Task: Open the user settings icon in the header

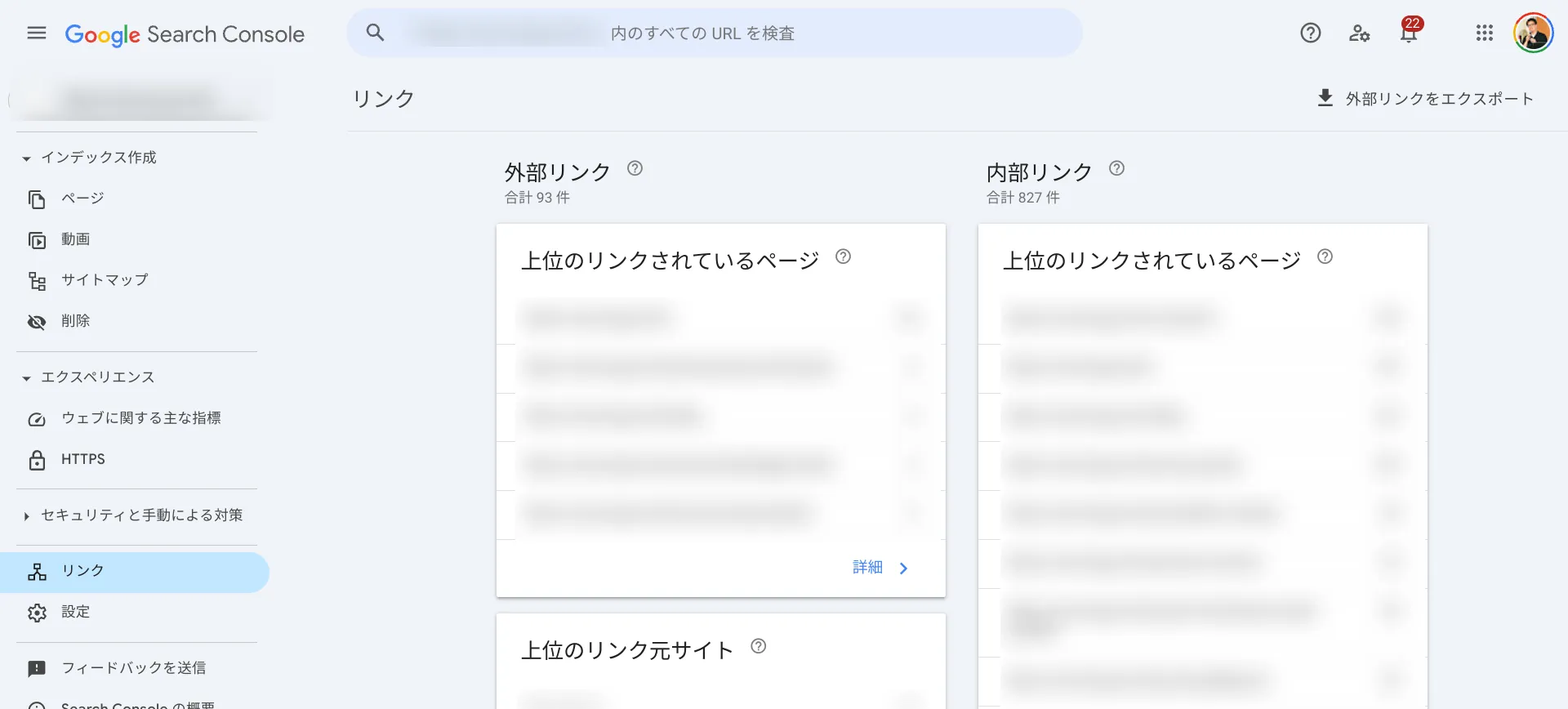Action: [x=1359, y=33]
